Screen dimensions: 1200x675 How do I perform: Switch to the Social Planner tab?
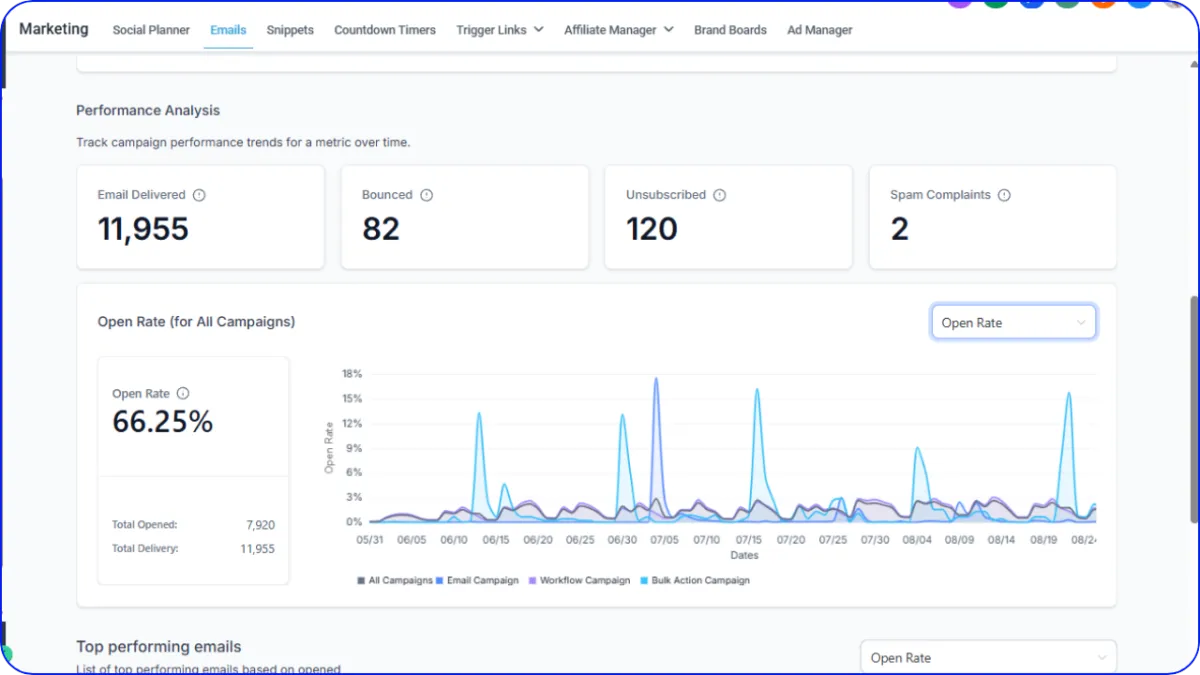pos(151,30)
